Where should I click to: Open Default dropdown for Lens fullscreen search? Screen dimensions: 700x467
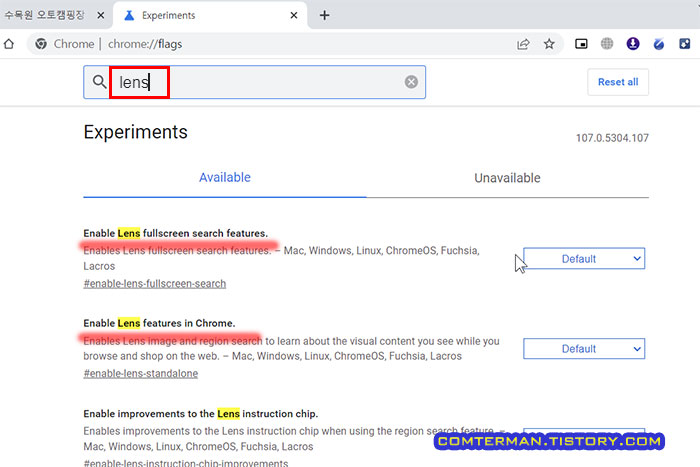(x=584, y=259)
